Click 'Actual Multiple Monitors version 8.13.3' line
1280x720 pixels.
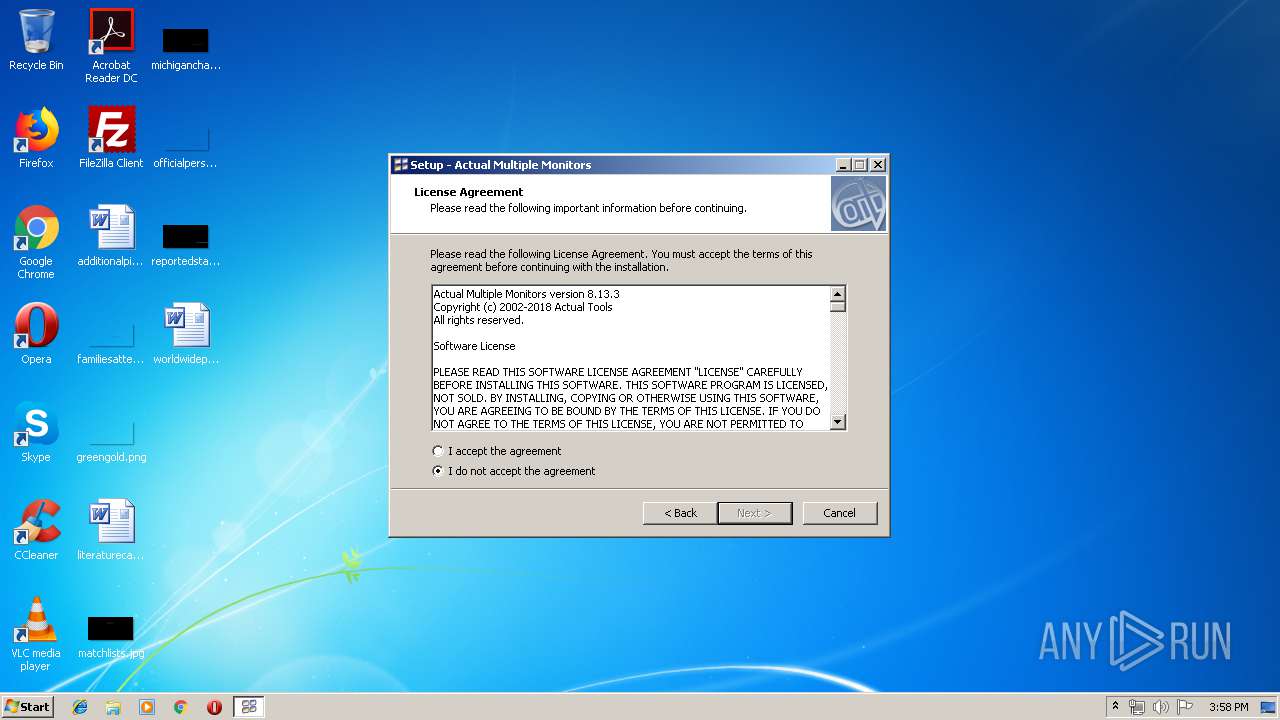click(526, 294)
